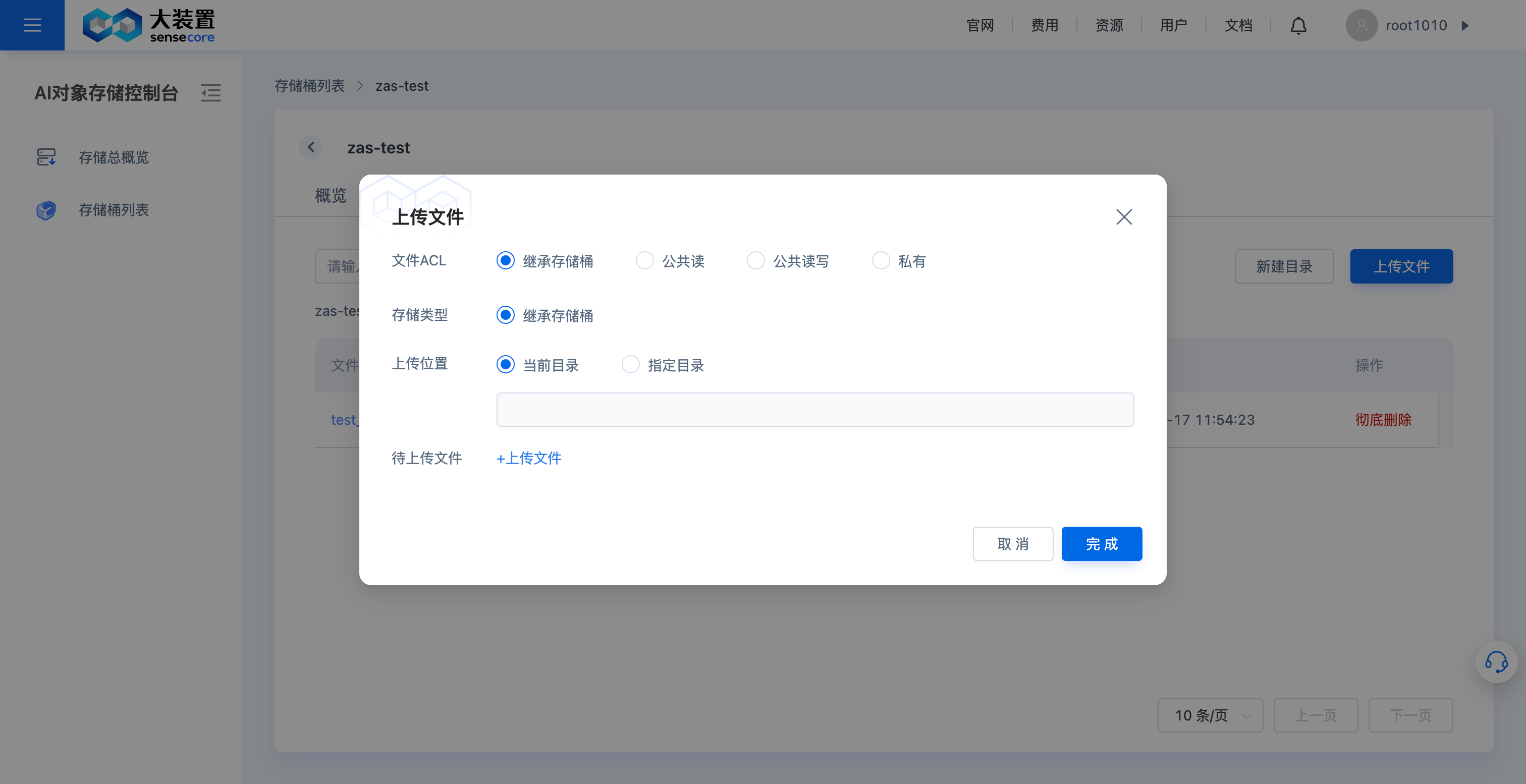The height and width of the screenshot is (784, 1526).
Task: Close the 上传文件 dialog
Action: click(1124, 217)
